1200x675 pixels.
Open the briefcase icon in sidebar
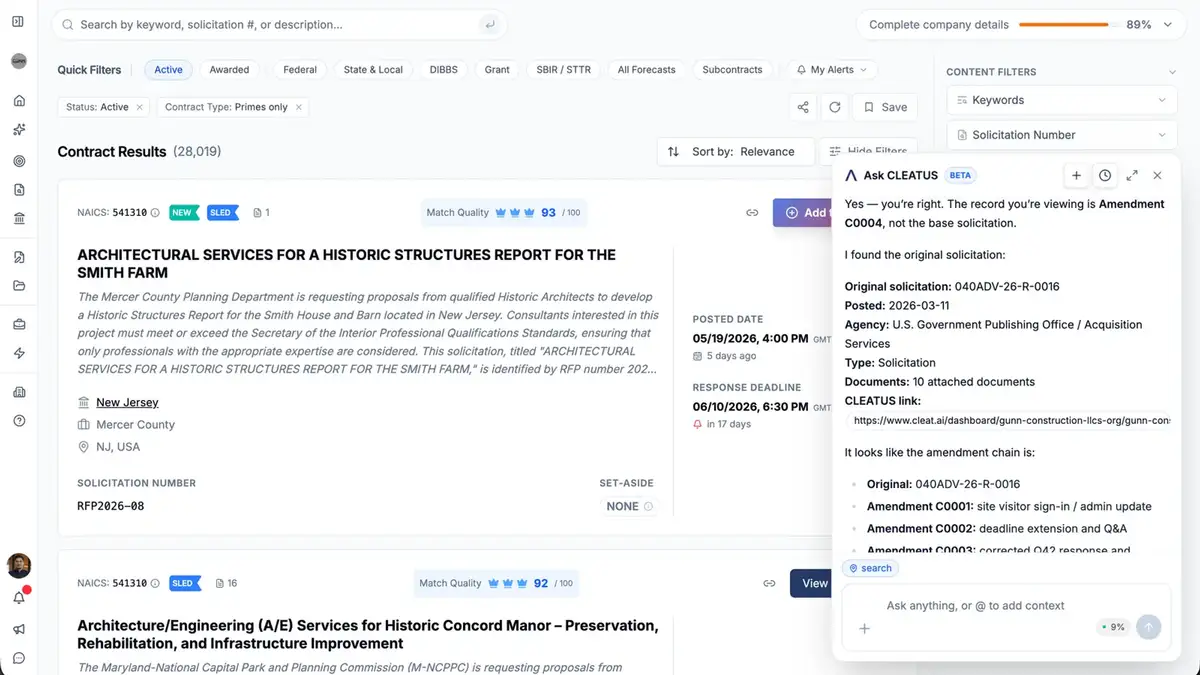19,324
